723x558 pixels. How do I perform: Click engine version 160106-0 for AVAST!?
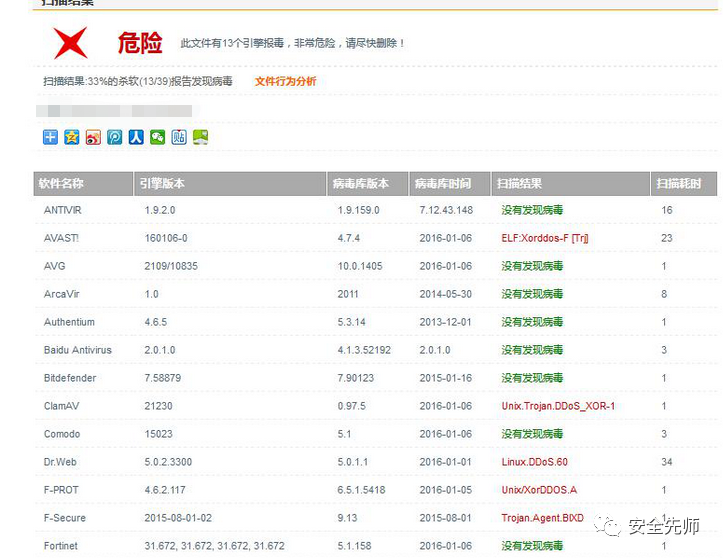pyautogui.click(x=166, y=238)
